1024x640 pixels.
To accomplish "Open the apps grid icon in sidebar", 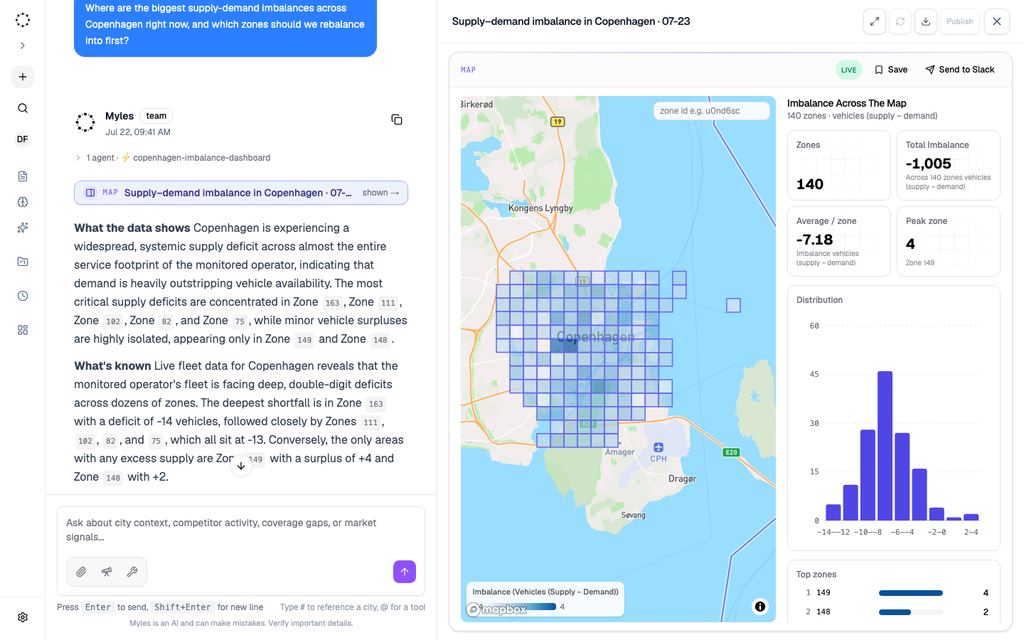I will pyautogui.click(x=22, y=330).
